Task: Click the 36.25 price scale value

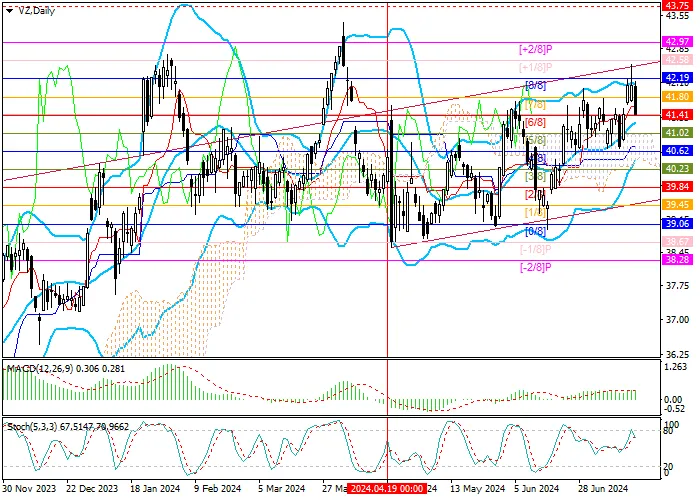Action: 677,354
